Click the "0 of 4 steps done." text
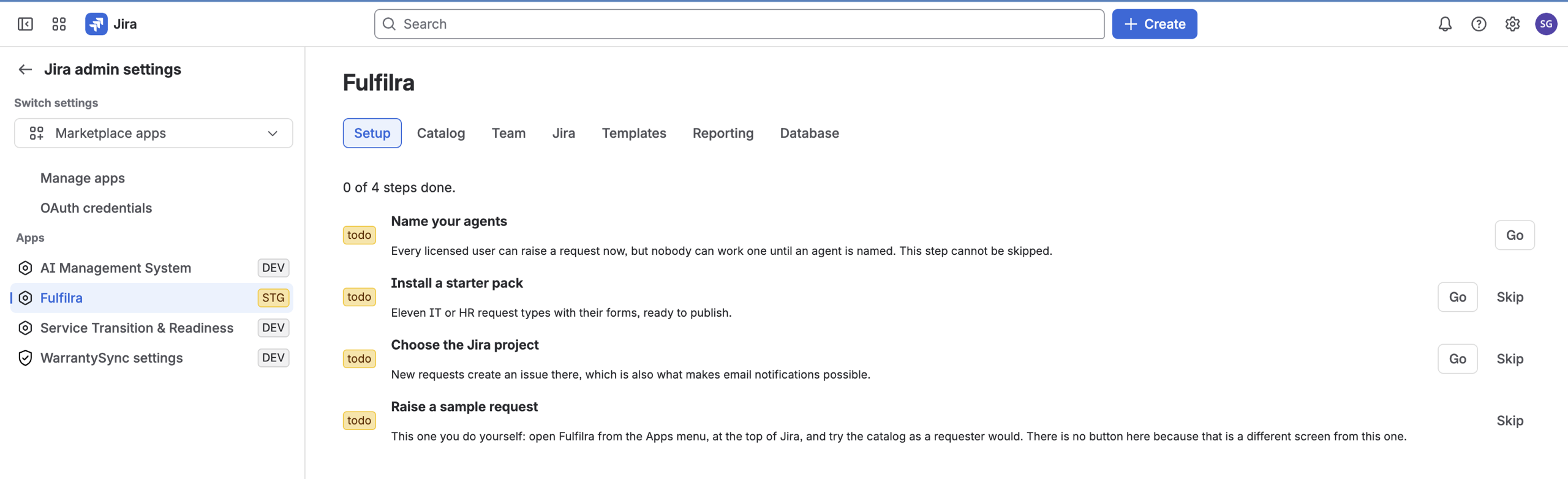 (x=399, y=187)
